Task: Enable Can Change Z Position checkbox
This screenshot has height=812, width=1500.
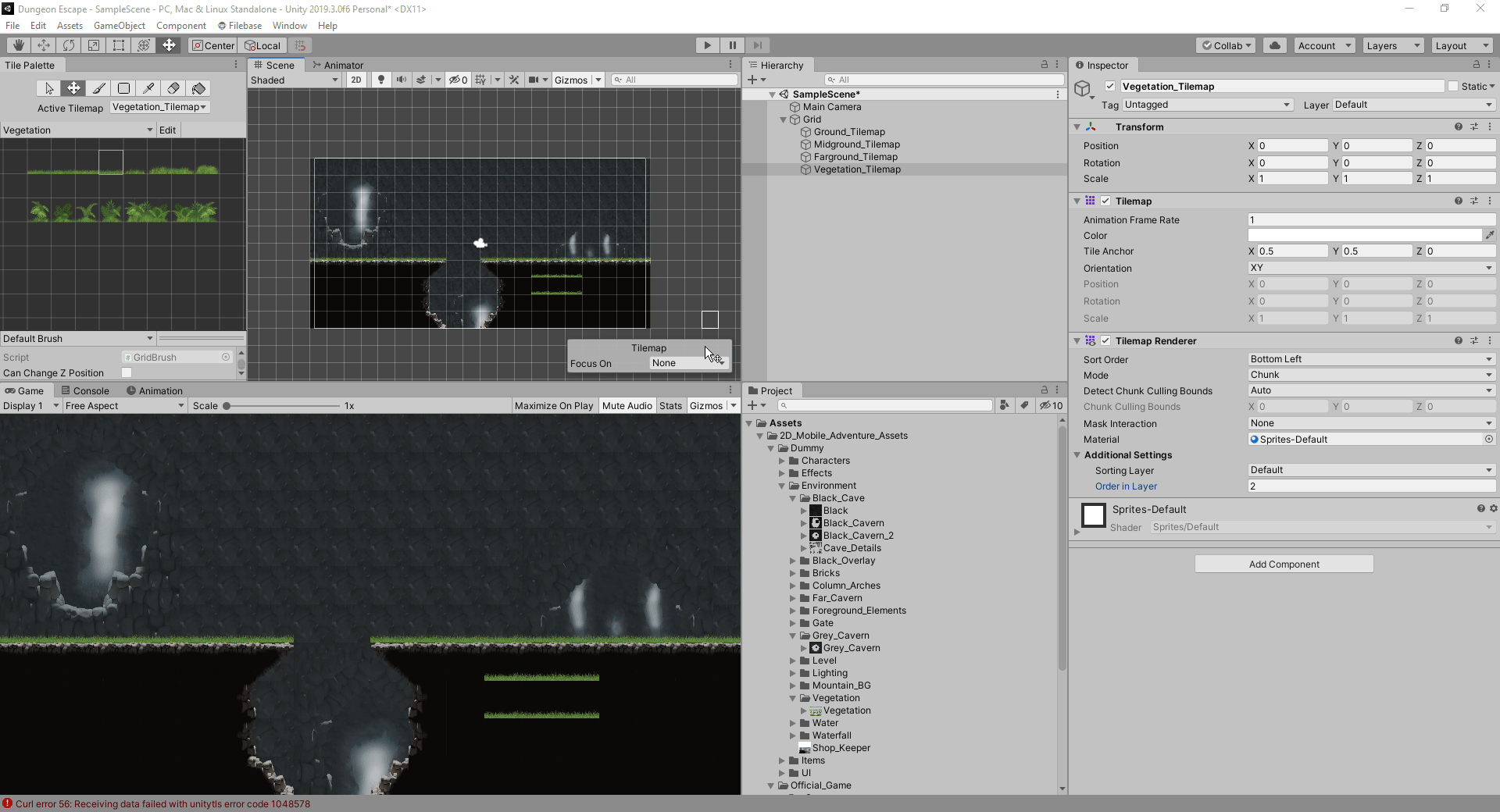Action: [x=127, y=372]
